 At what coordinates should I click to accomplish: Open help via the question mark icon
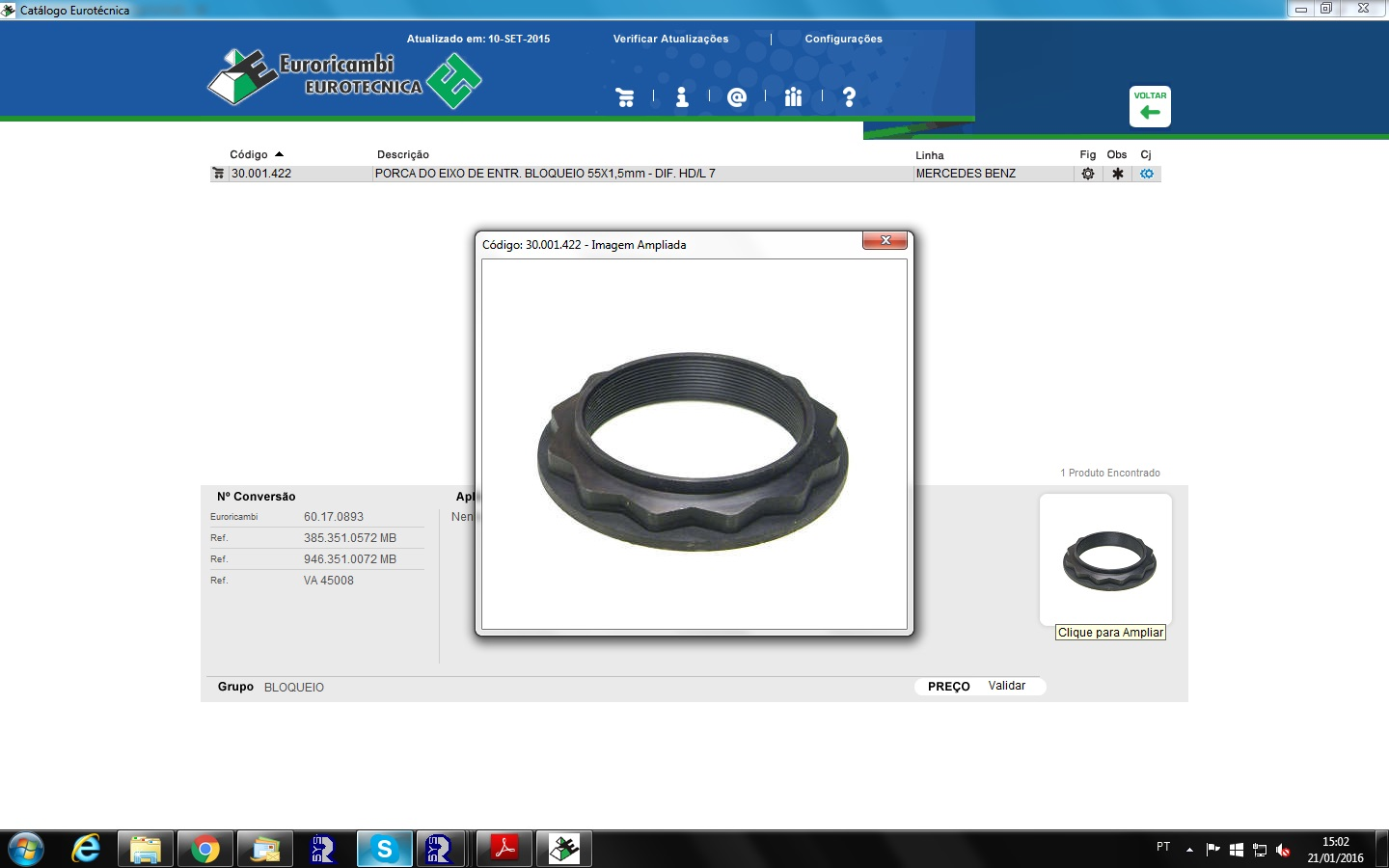849,97
